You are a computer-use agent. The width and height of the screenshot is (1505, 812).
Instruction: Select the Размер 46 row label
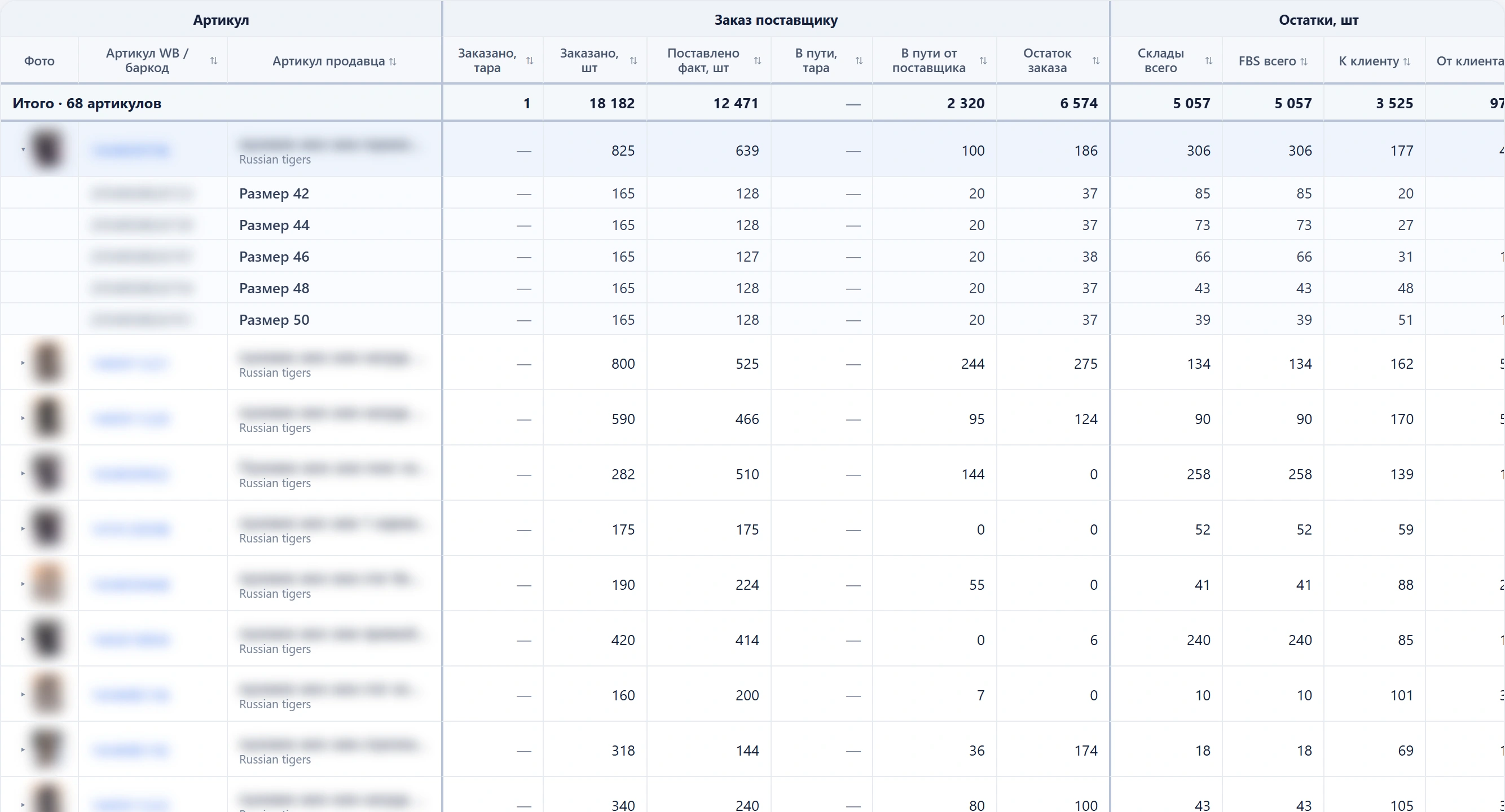(x=274, y=257)
